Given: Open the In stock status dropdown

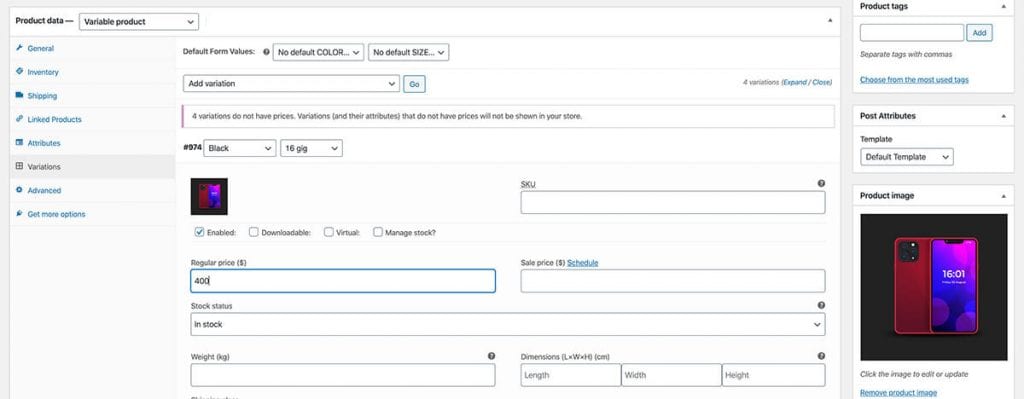Looking at the screenshot, I should pyautogui.click(x=507, y=325).
